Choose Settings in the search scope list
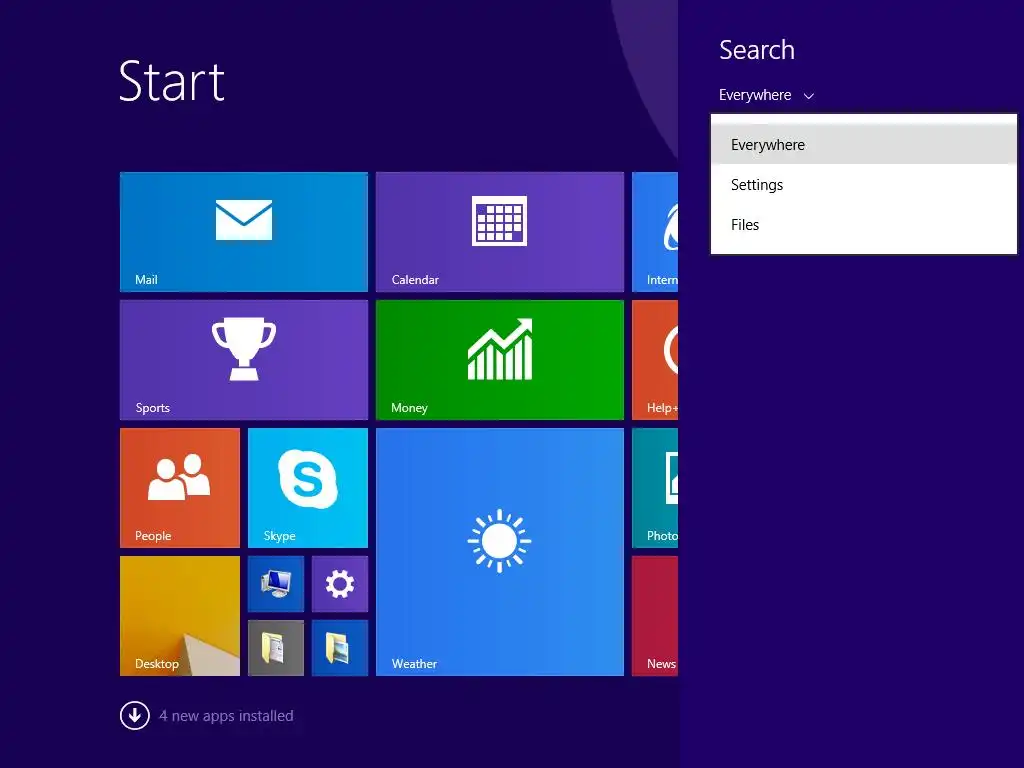The height and width of the screenshot is (768, 1024). pyautogui.click(x=864, y=185)
